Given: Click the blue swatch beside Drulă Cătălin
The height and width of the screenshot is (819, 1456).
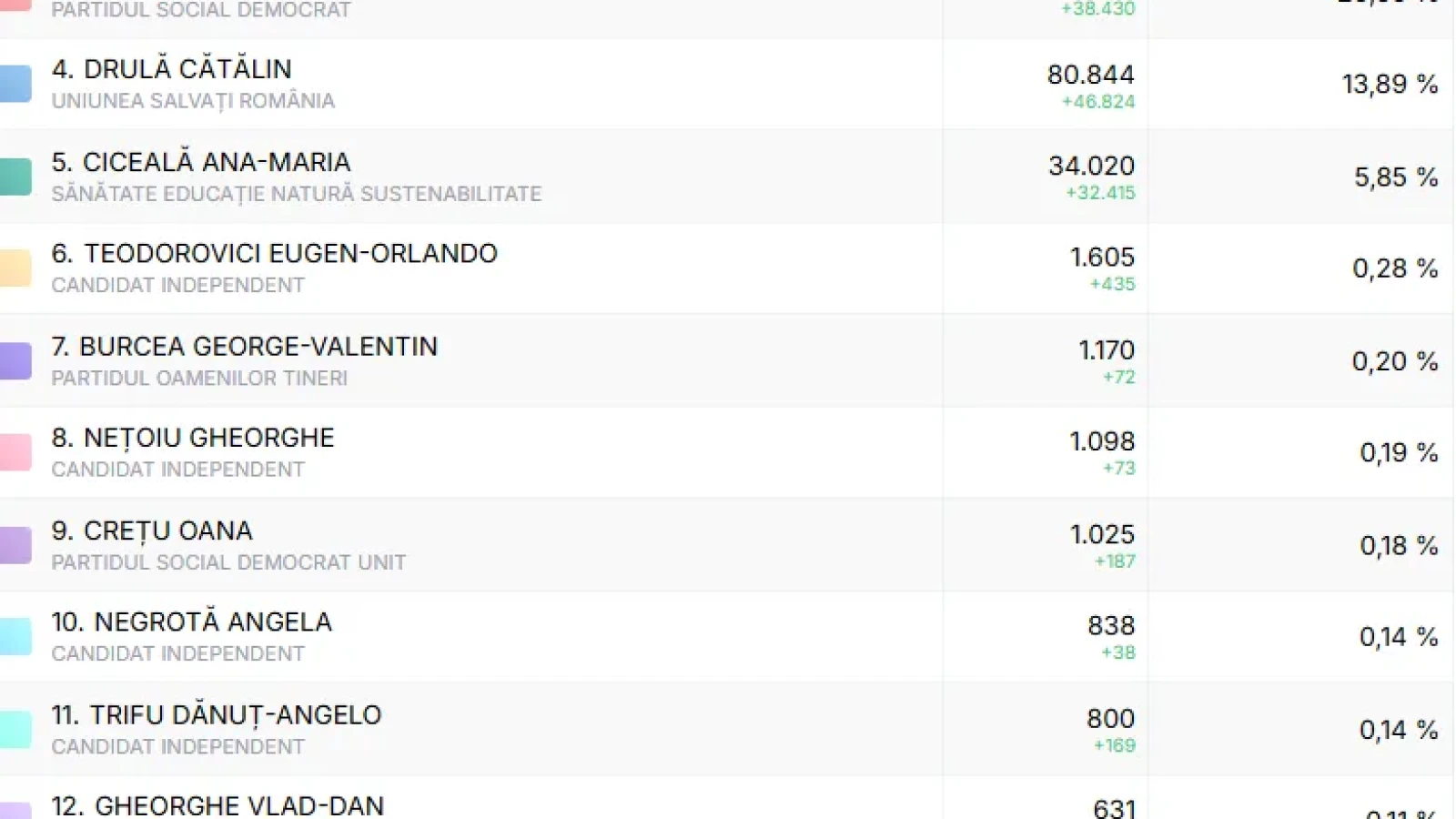Looking at the screenshot, I should [x=15, y=84].
